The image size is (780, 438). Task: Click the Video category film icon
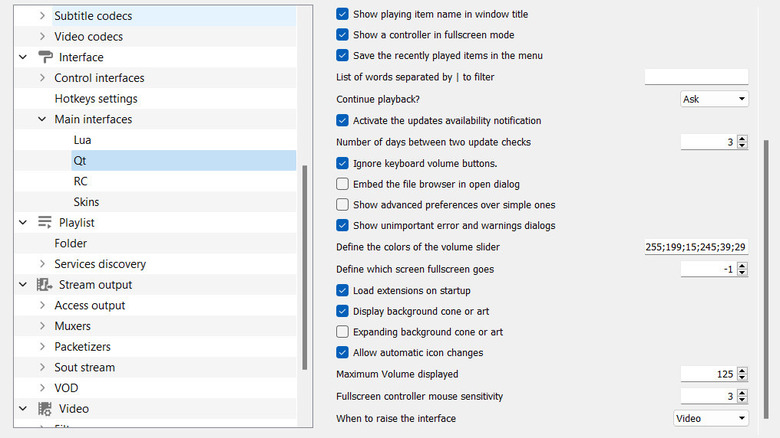point(45,408)
